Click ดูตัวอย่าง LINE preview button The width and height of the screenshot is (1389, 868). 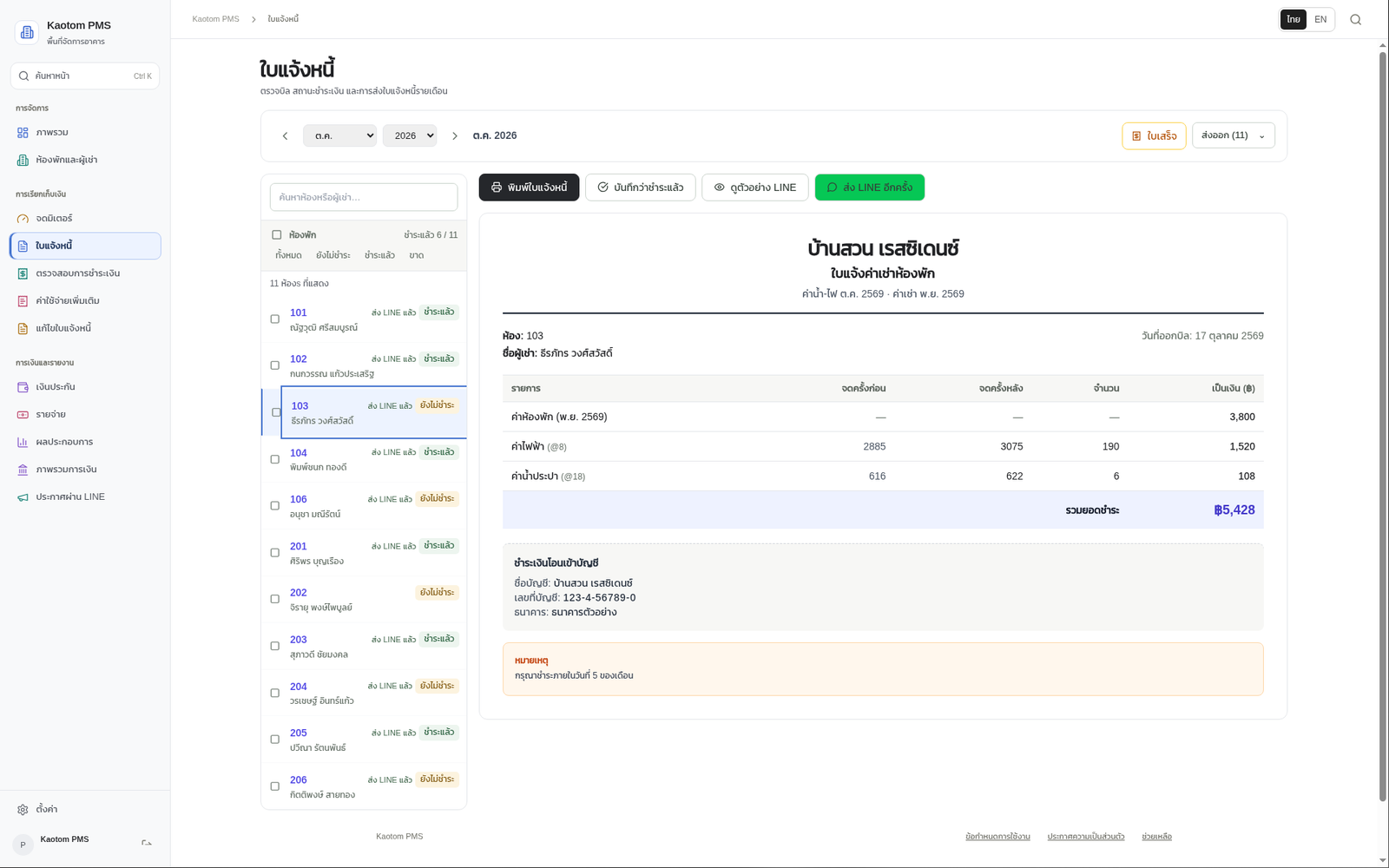coord(755,187)
